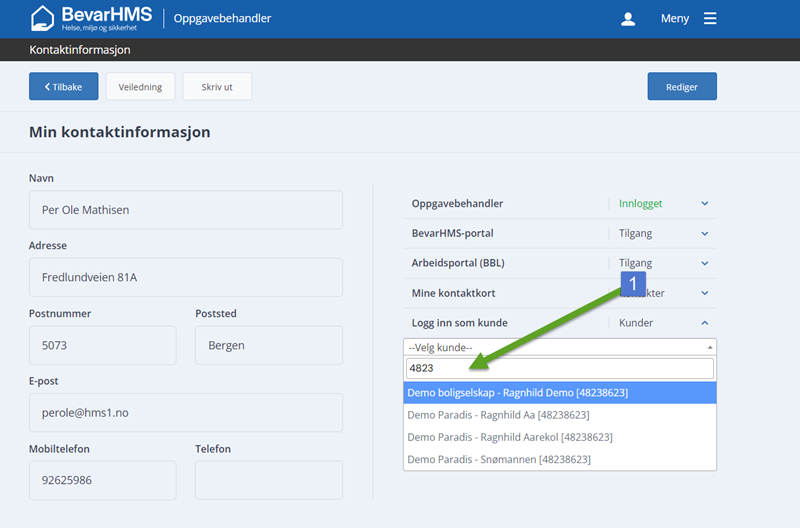Expand the BevarHMS-portal row chevron
The width and height of the screenshot is (800, 528).
(704, 234)
